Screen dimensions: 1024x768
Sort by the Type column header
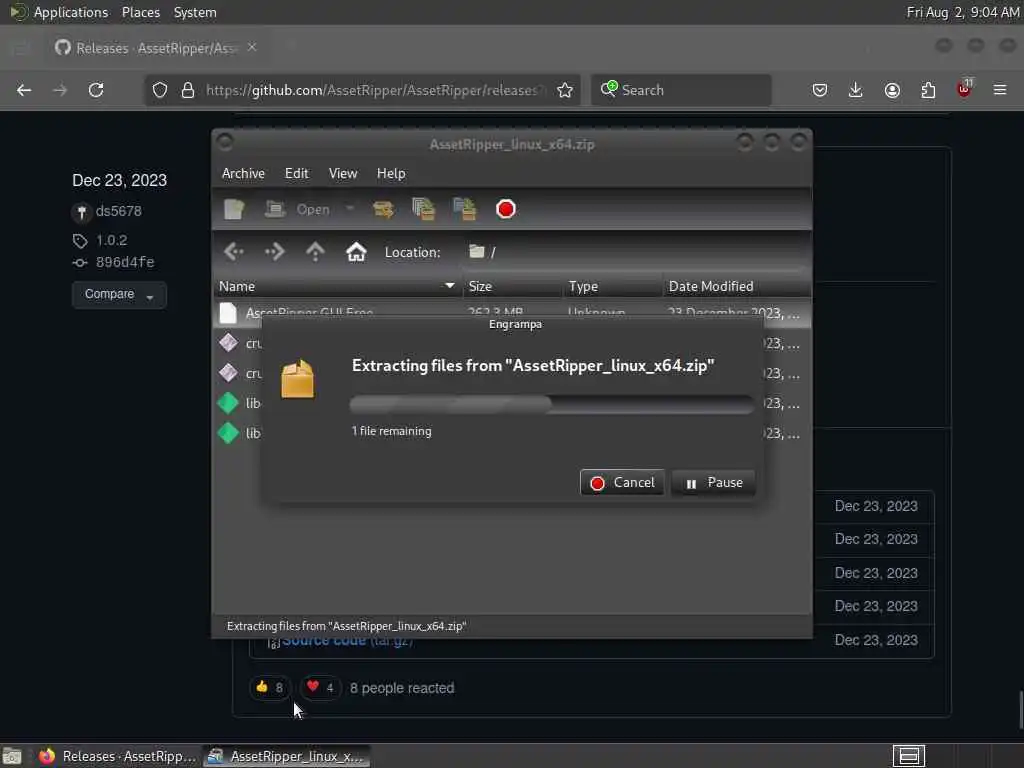coord(613,286)
